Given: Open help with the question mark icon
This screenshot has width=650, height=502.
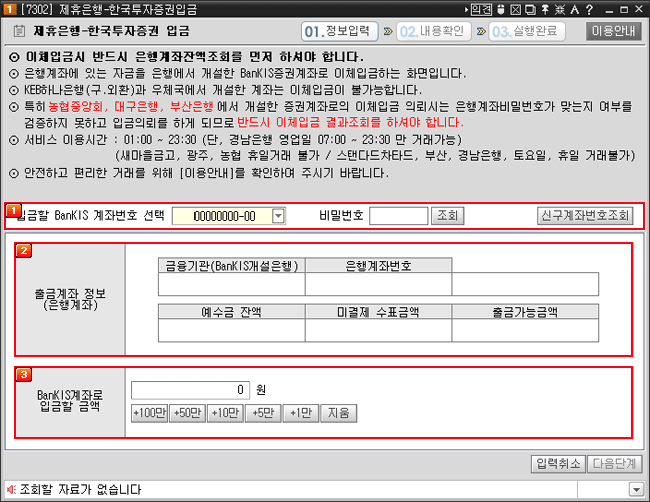Looking at the screenshot, I should [589, 9].
